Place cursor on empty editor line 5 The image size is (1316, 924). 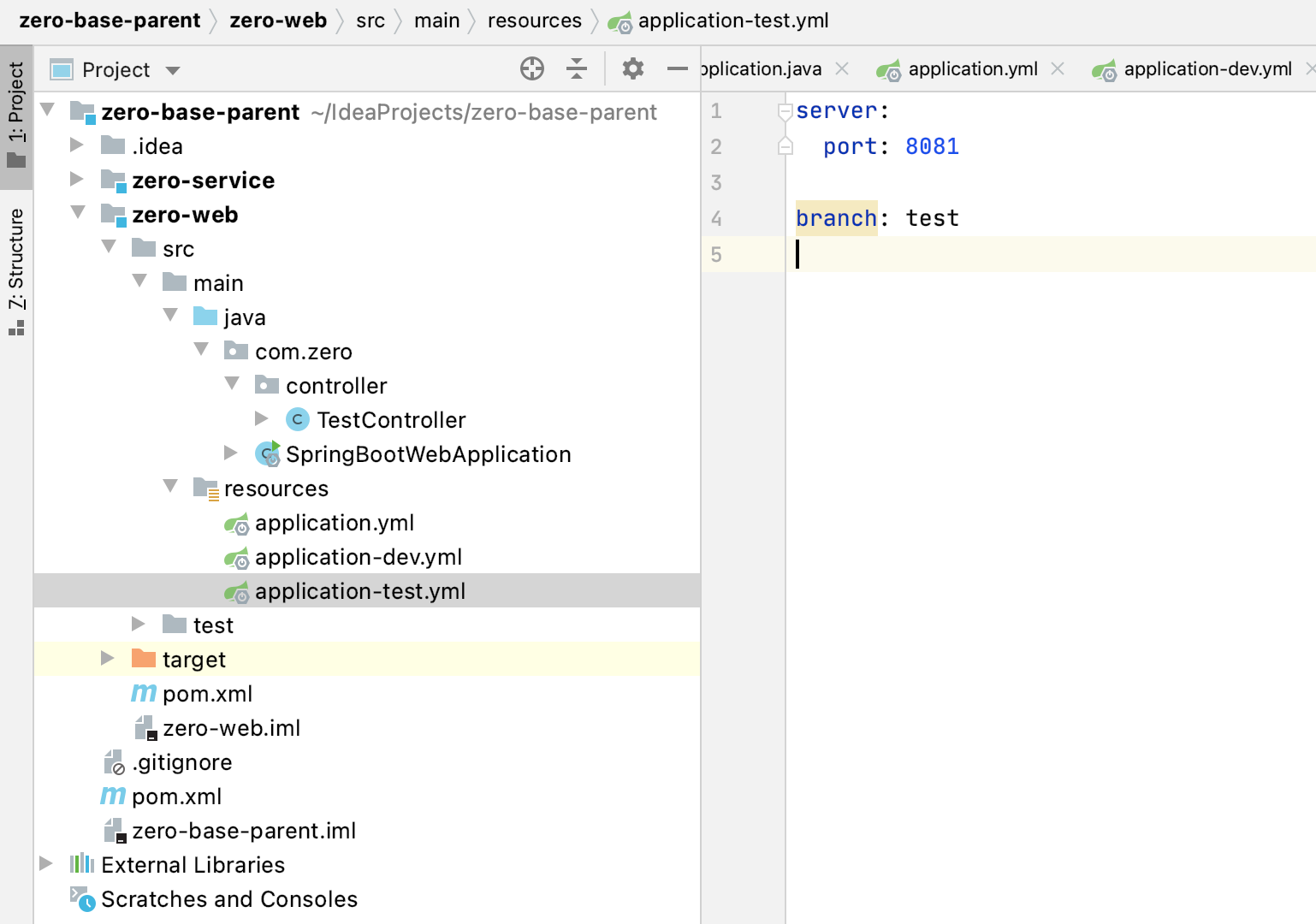1051,254
